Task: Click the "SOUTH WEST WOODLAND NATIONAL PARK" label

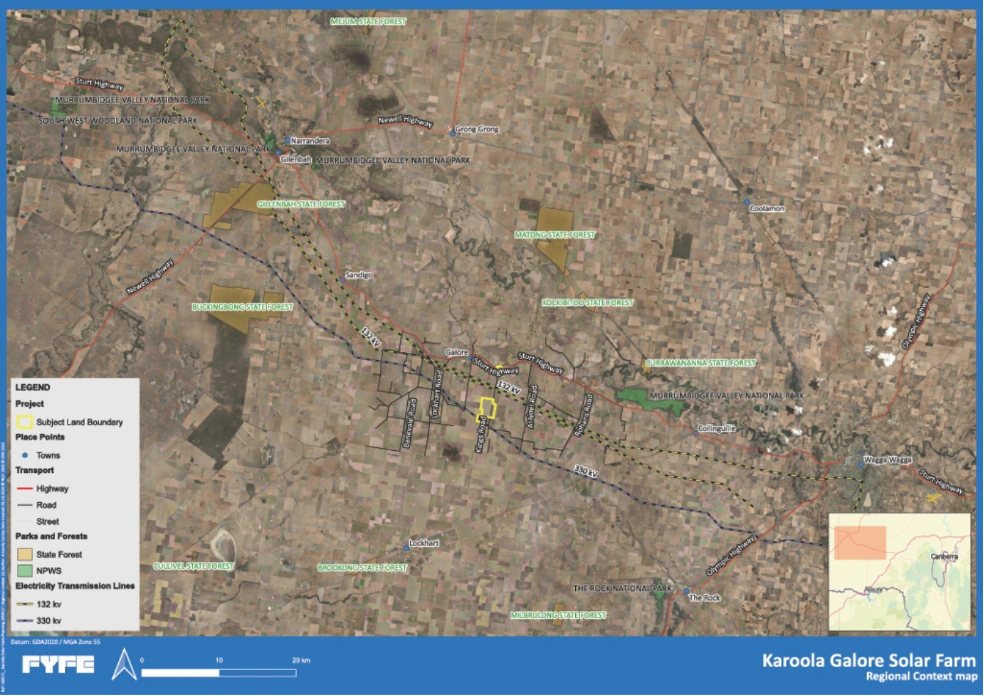Action: click(118, 120)
